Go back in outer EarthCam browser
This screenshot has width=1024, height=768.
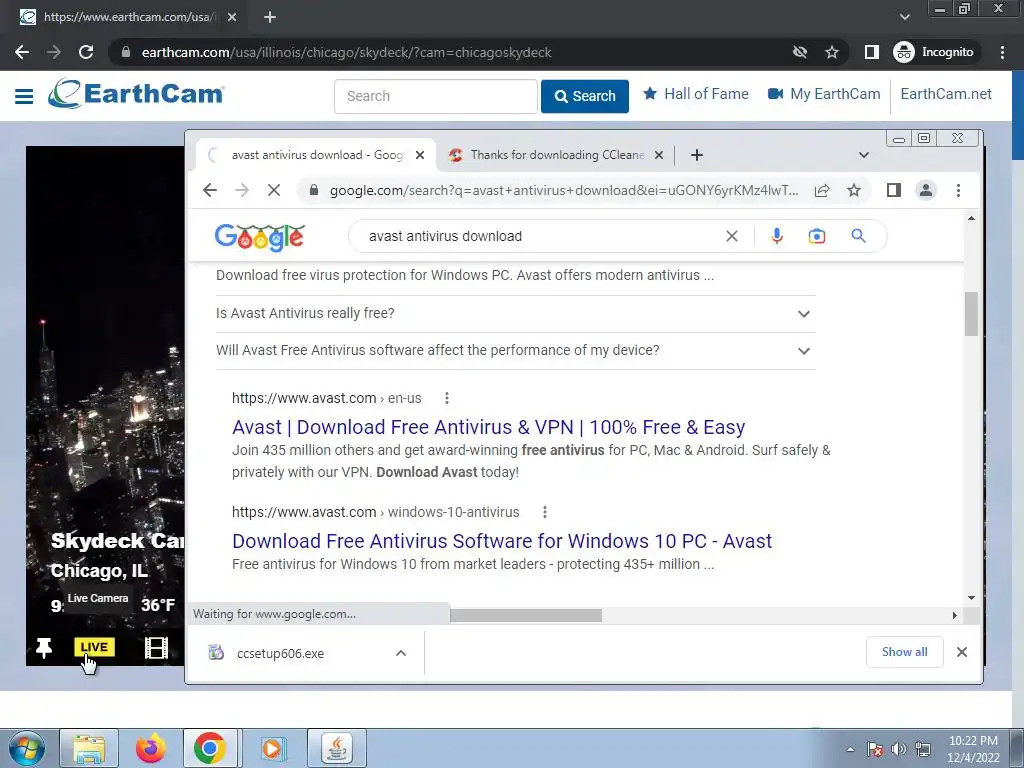pos(22,52)
